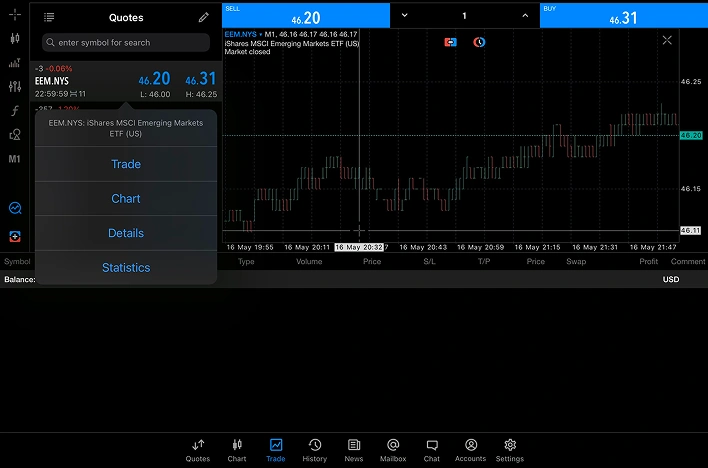Open the Settings tab in bottom bar
This screenshot has width=708, height=468.
tap(510, 450)
